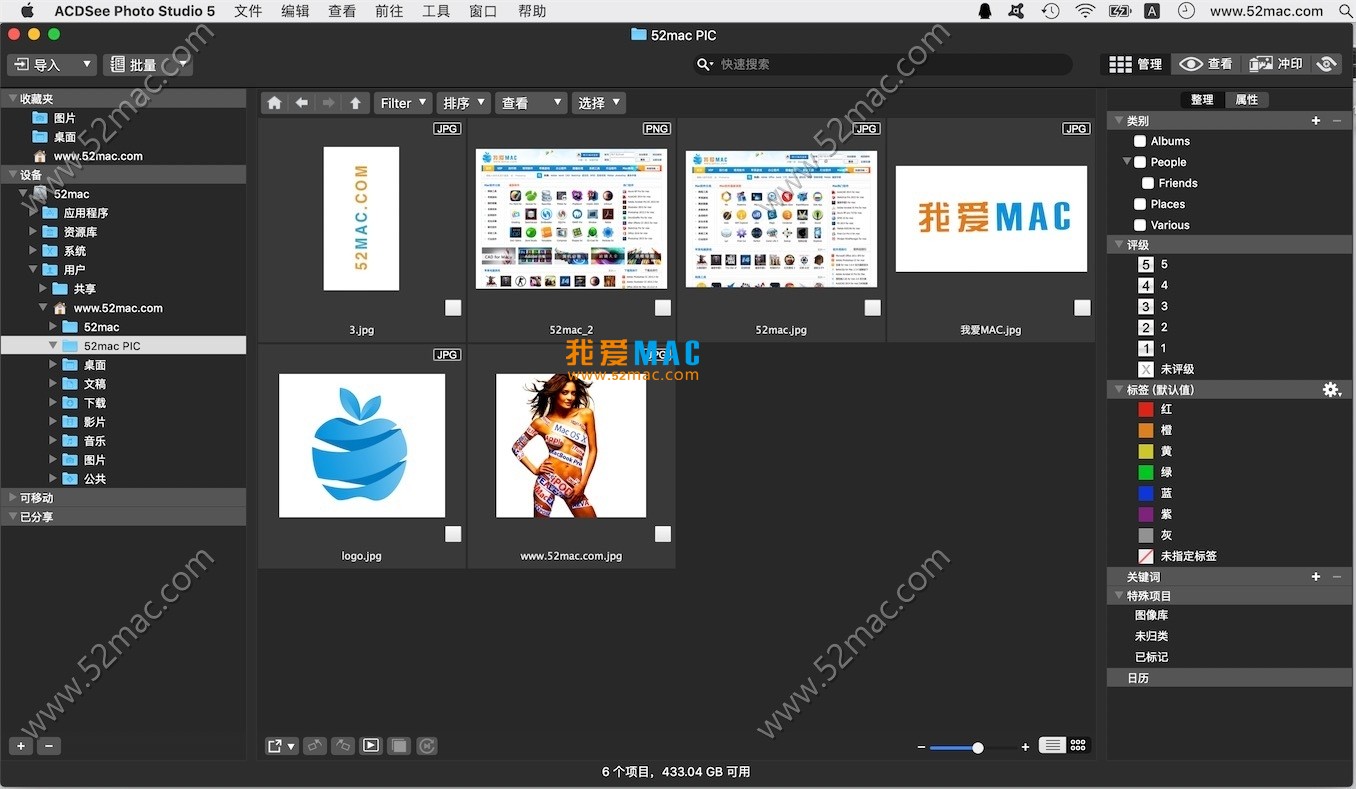Click Time Machine icon in menu bar
This screenshot has width=1356, height=789.
click(x=1050, y=11)
